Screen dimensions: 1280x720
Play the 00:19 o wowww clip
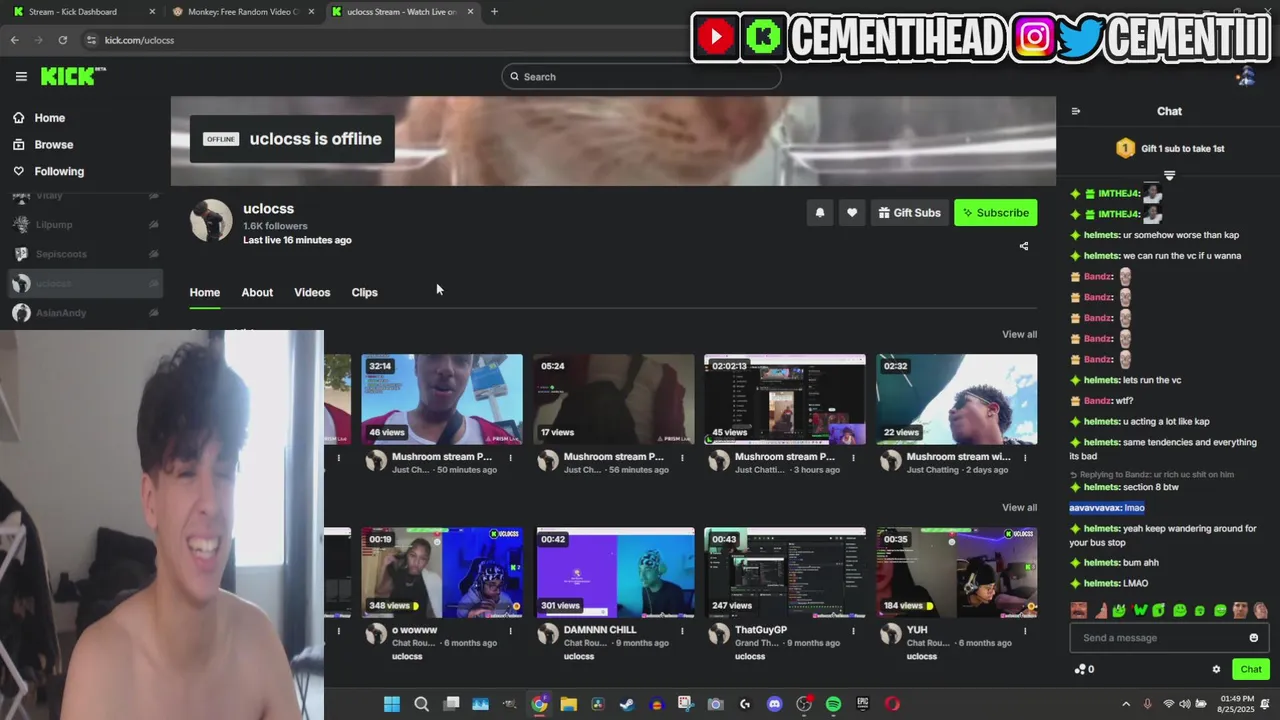click(442, 573)
